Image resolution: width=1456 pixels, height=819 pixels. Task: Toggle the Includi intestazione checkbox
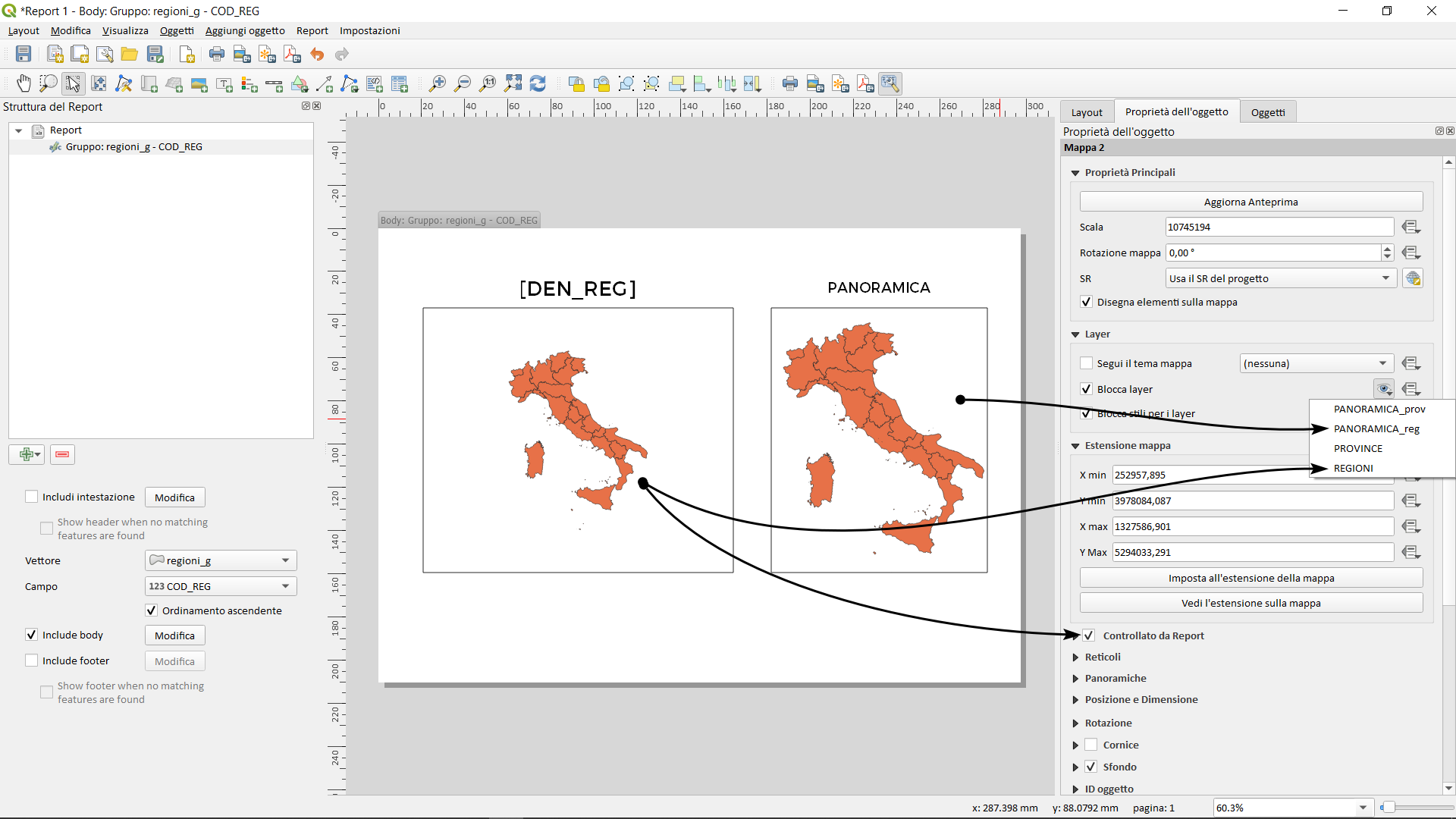32,497
